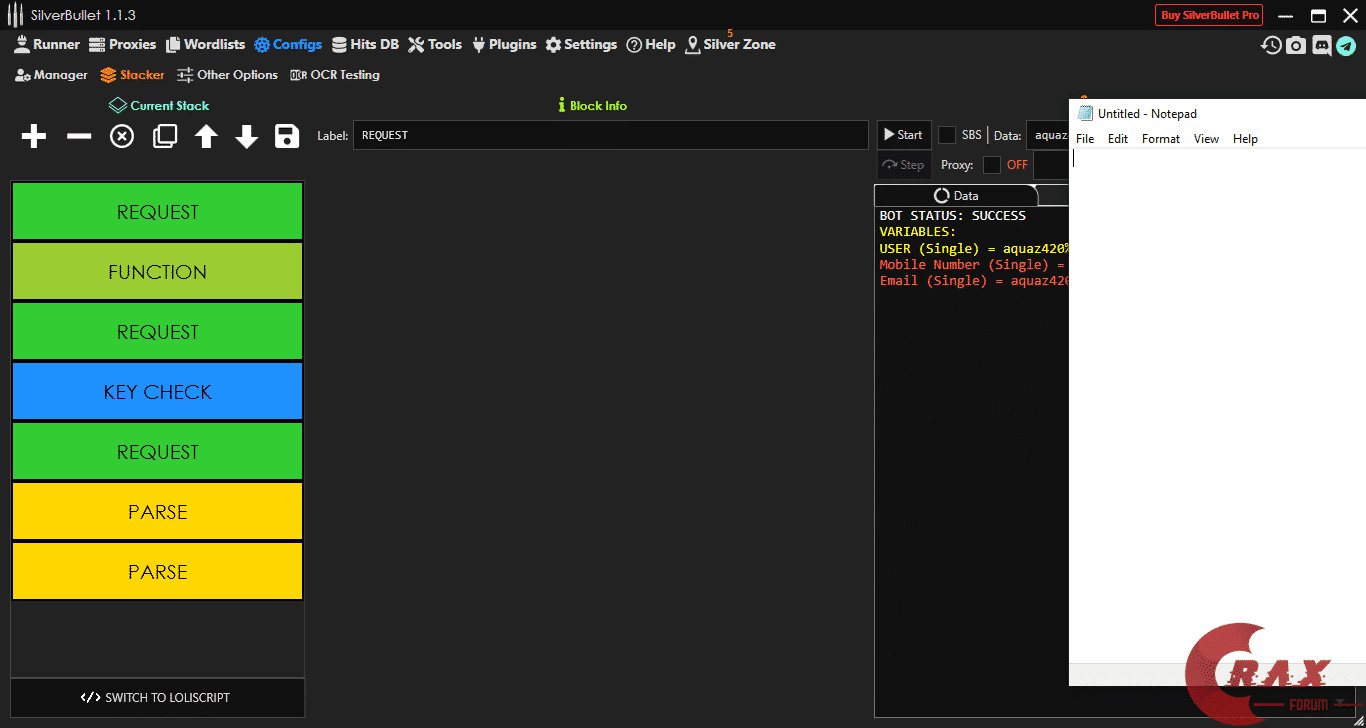
Task: Select the blue KEY CHECK block
Action: pos(157,391)
